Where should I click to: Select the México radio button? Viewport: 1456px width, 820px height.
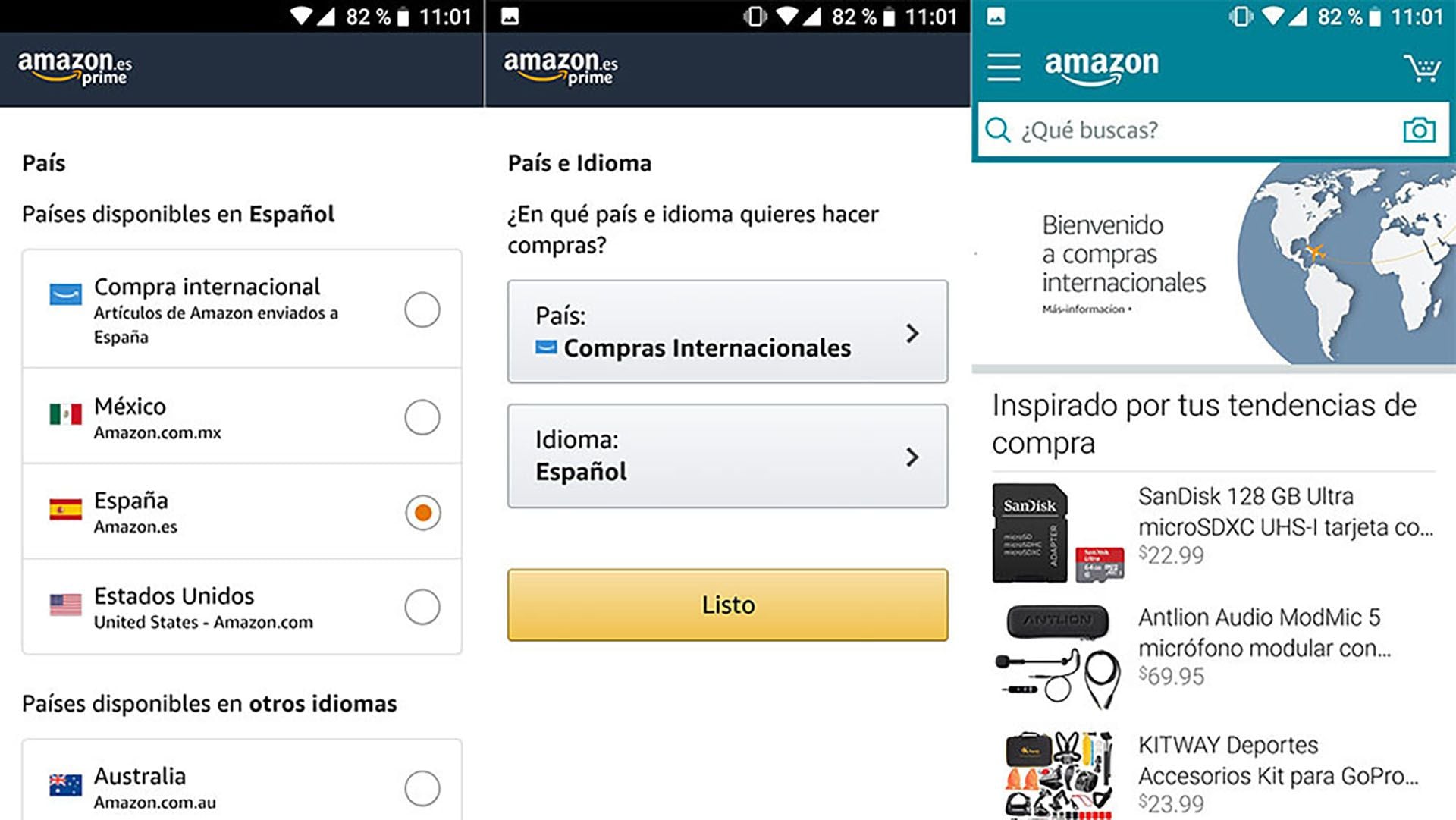(422, 417)
